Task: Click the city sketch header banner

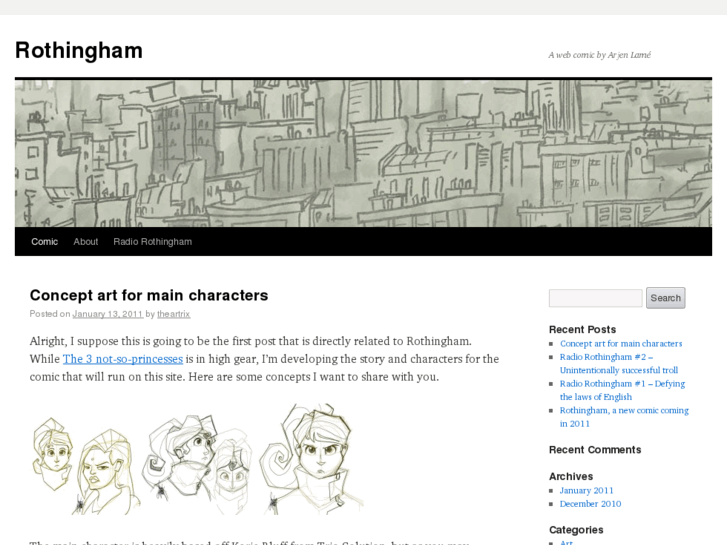Action: [364, 154]
